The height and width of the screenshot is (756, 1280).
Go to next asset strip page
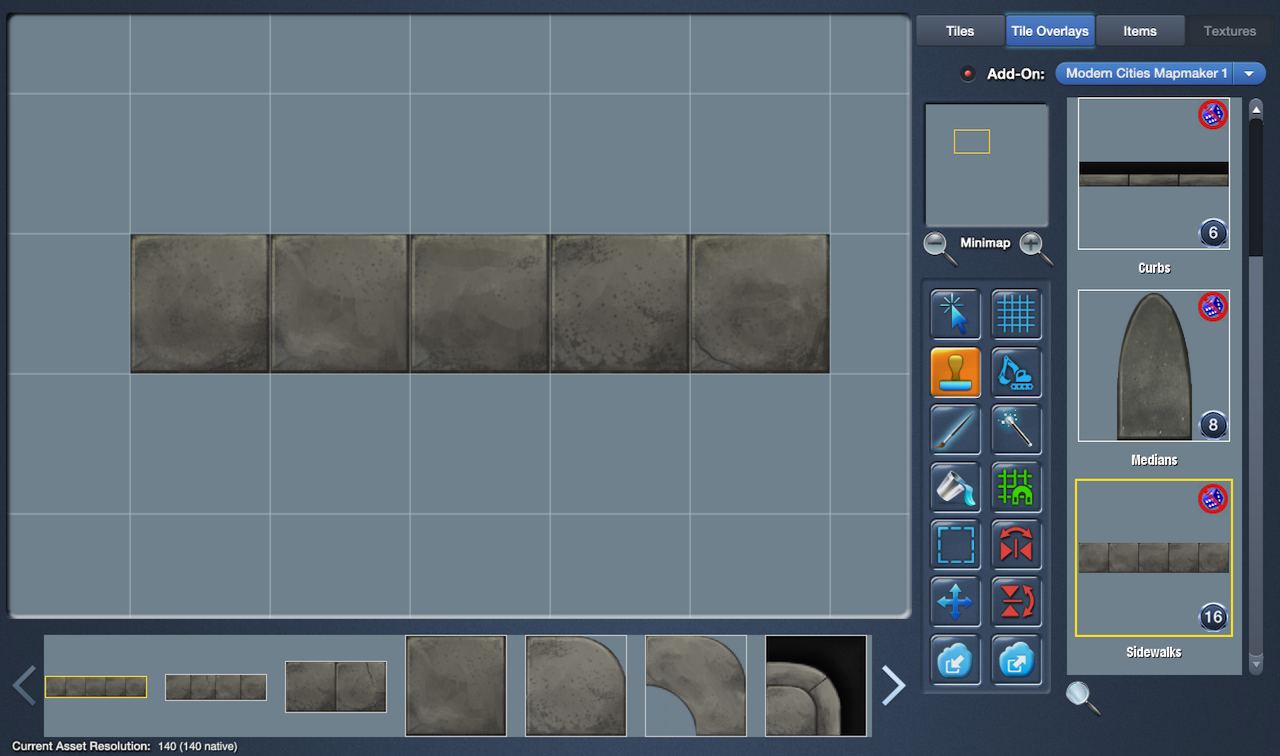tap(893, 686)
